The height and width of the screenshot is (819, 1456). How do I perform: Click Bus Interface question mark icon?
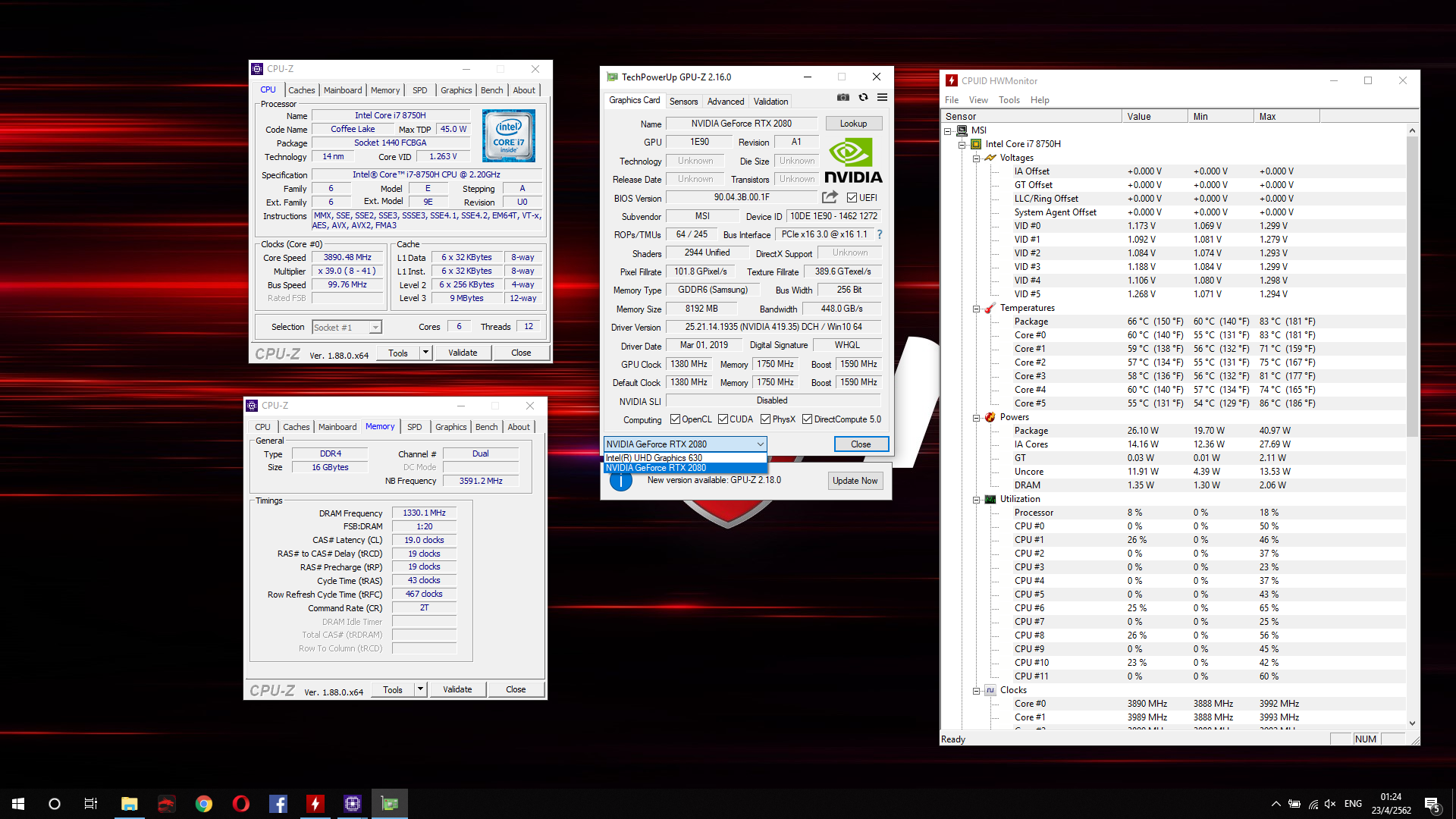(x=880, y=234)
